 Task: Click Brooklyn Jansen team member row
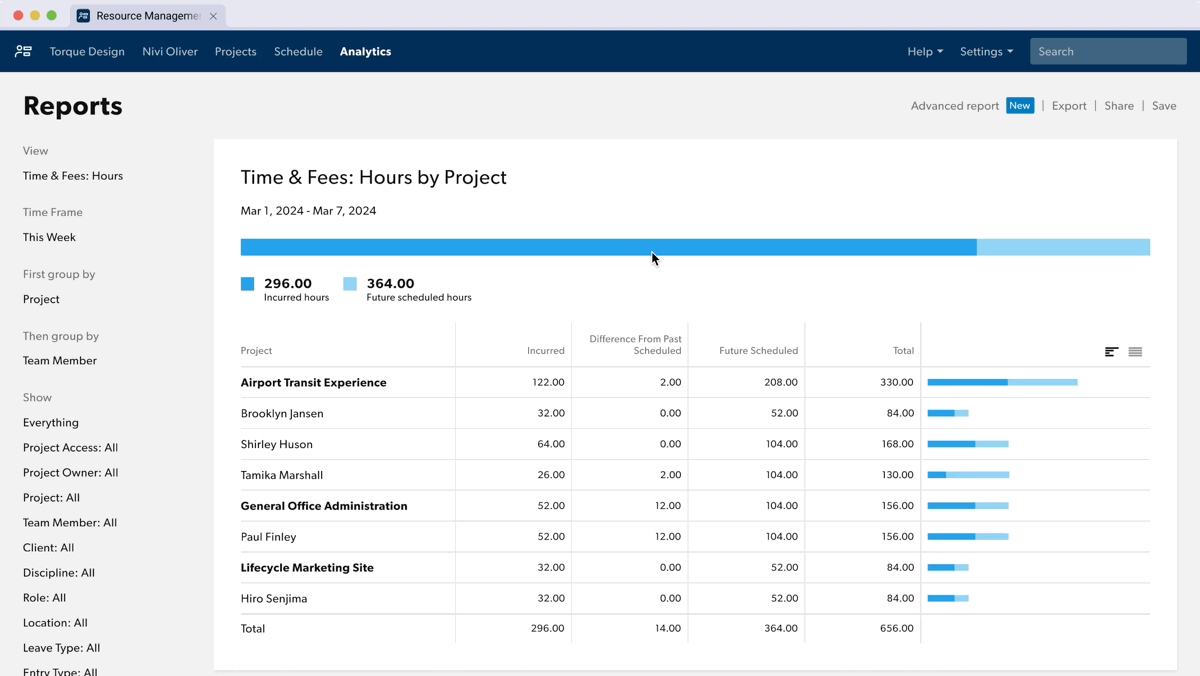coord(282,413)
